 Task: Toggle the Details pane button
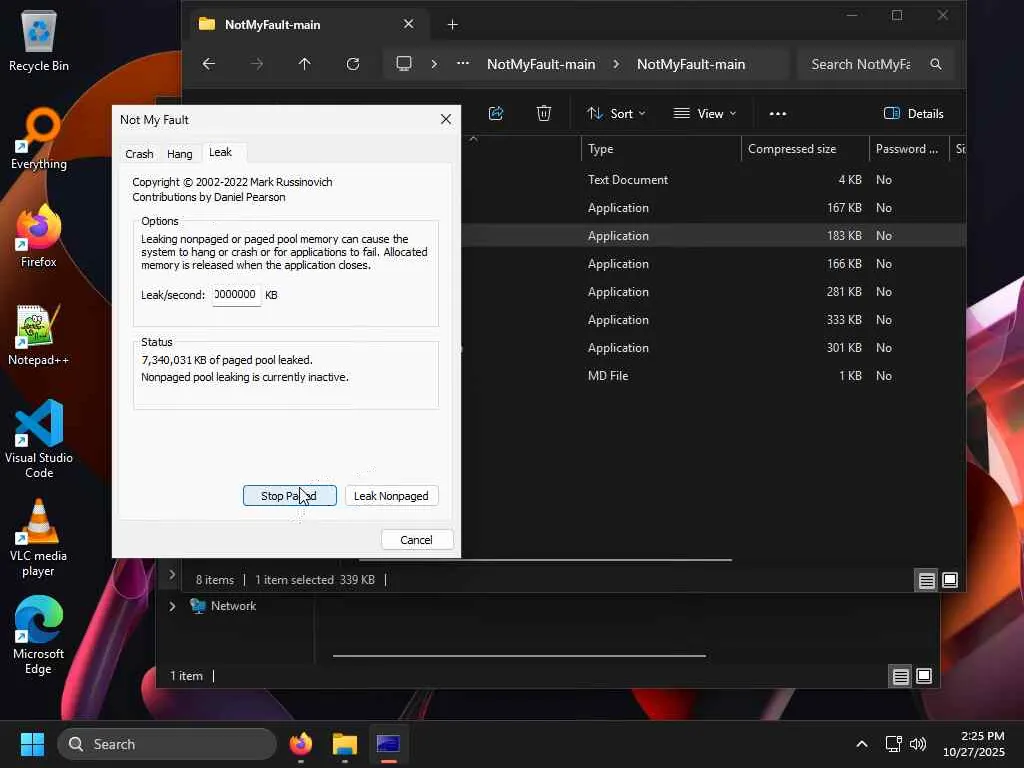point(913,114)
